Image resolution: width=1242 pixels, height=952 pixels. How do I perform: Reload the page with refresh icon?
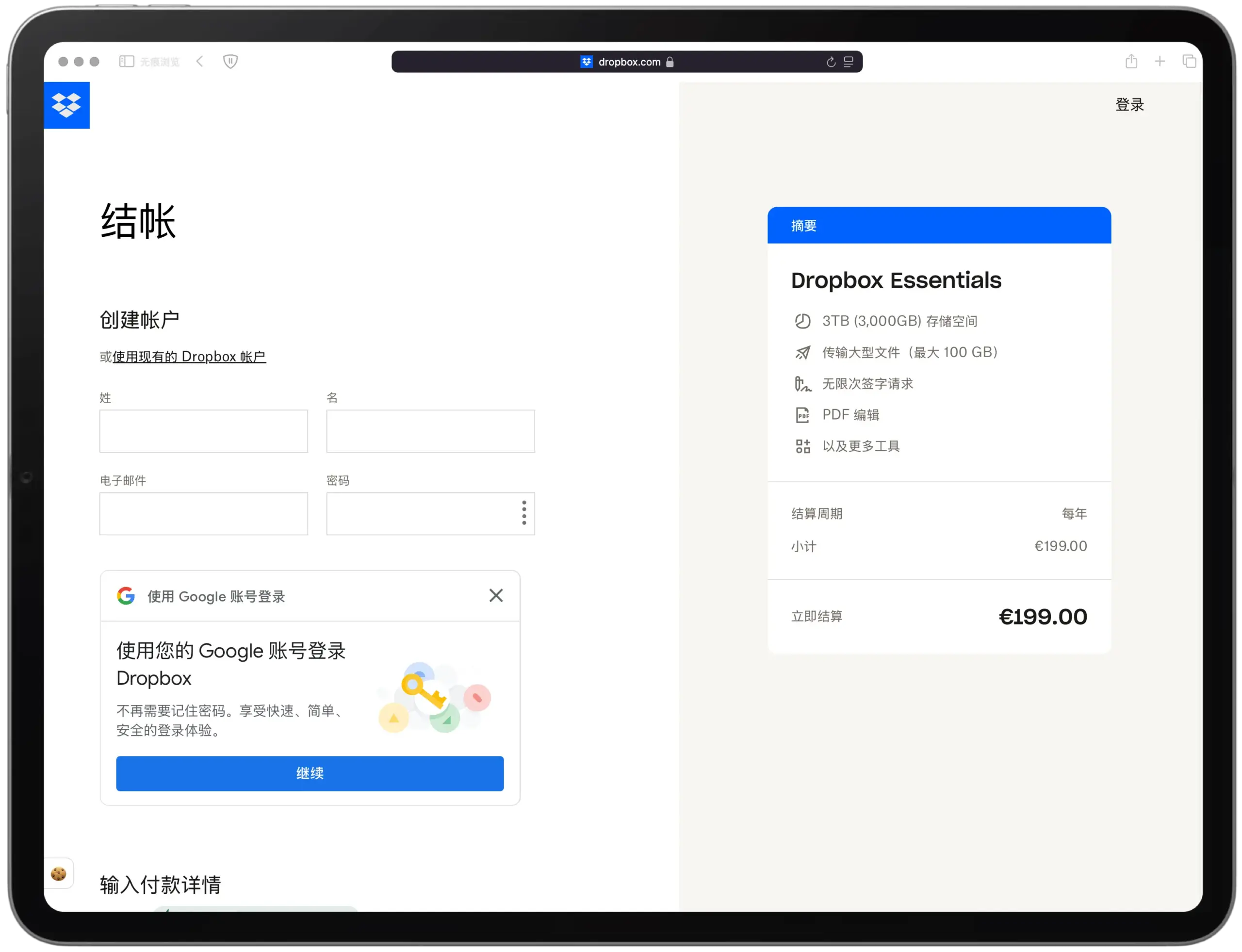point(831,62)
